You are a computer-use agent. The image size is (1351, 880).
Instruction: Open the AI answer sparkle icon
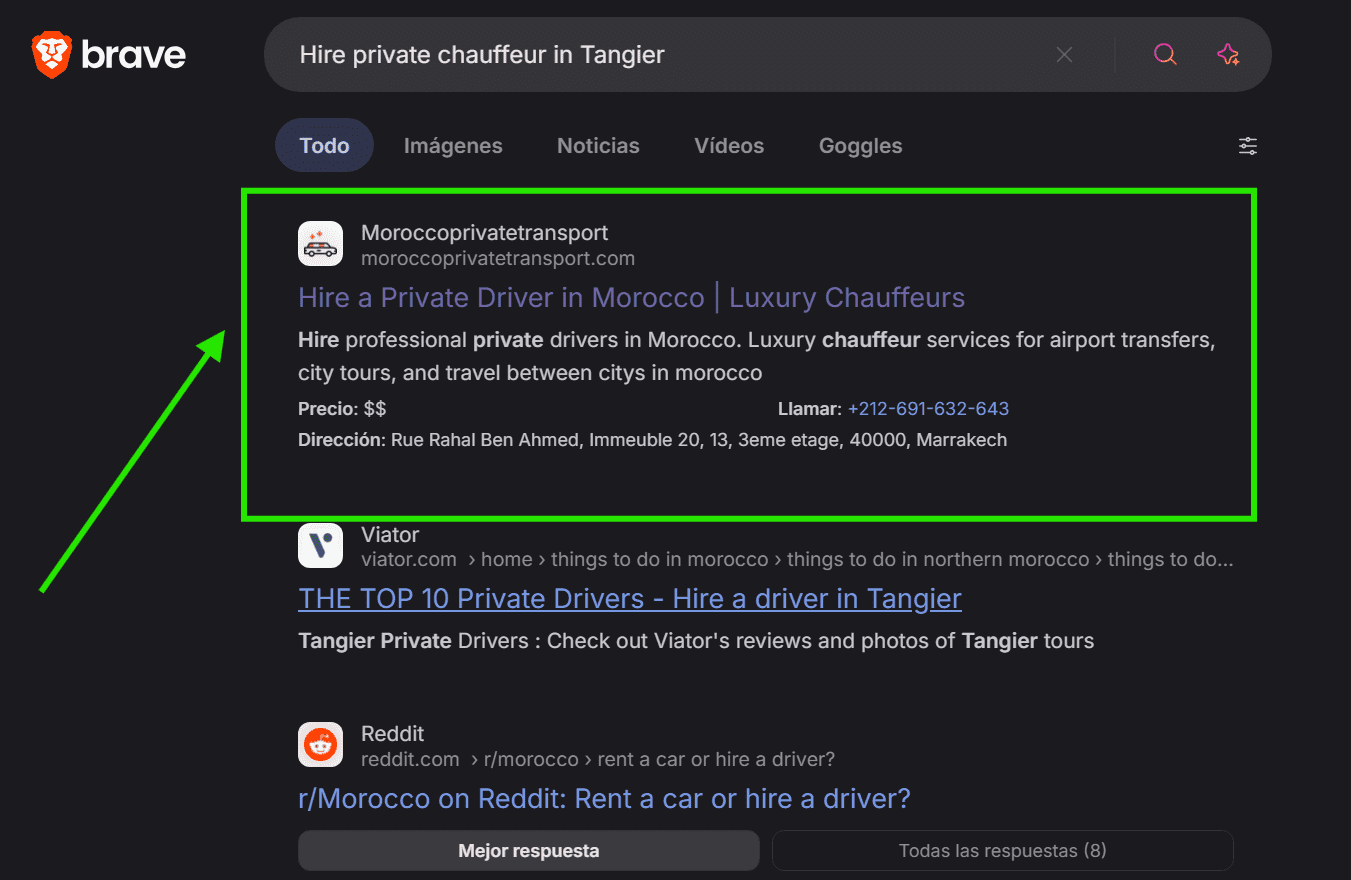pyautogui.click(x=1228, y=55)
